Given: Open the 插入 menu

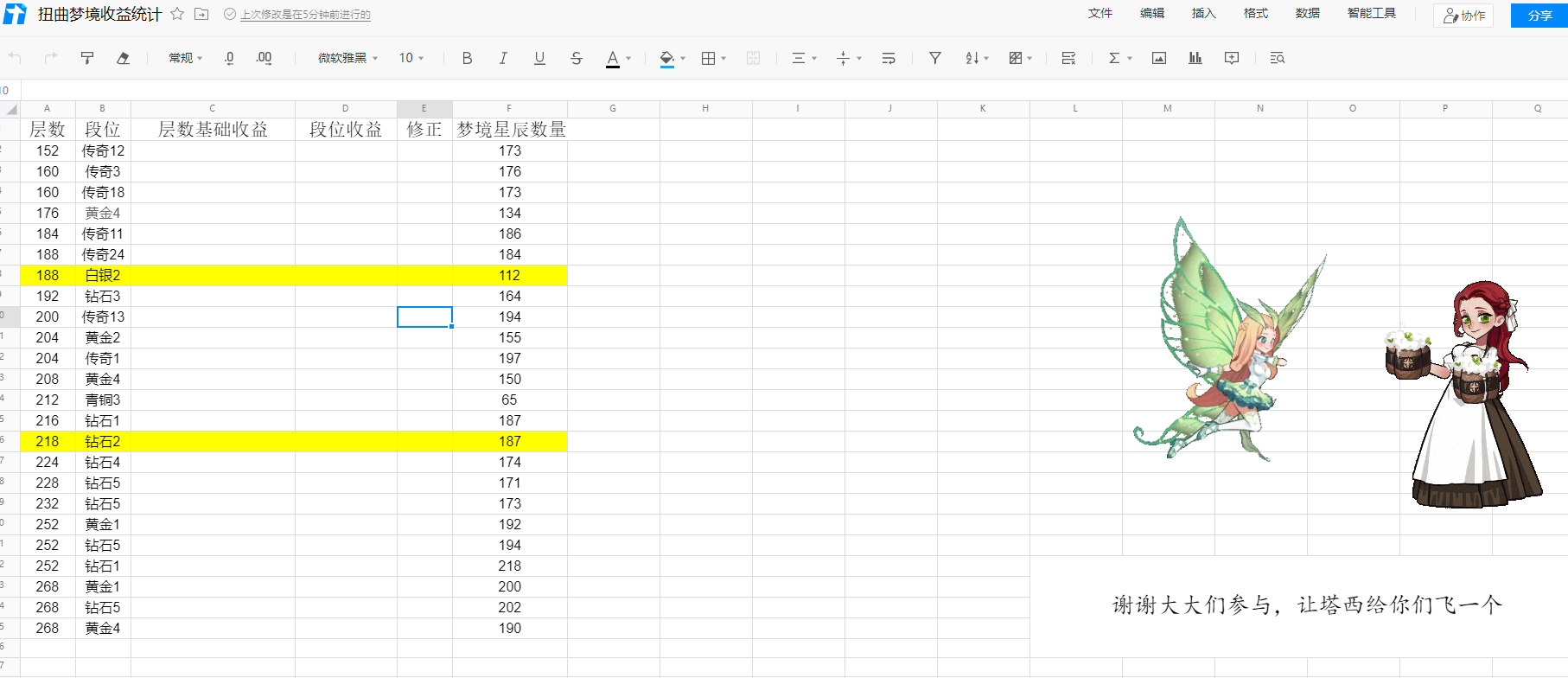Looking at the screenshot, I should 1203,13.
